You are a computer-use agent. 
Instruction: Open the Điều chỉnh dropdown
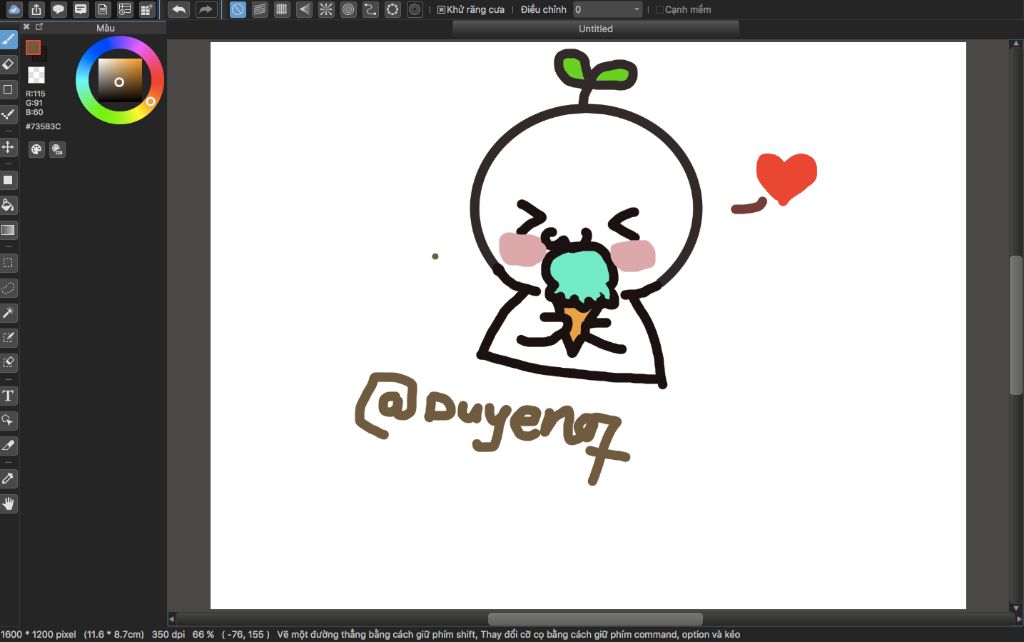pyautogui.click(x=607, y=10)
